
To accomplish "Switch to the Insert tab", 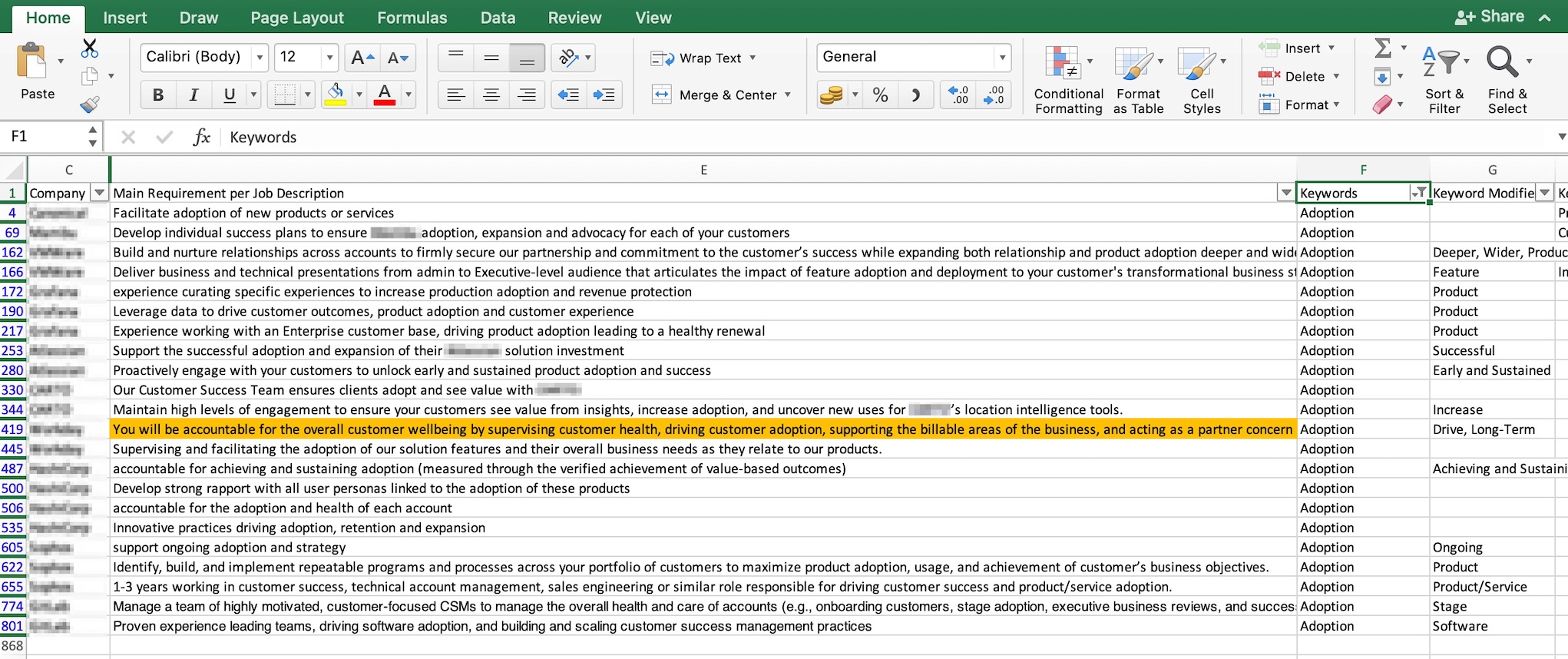I will point(125,18).
